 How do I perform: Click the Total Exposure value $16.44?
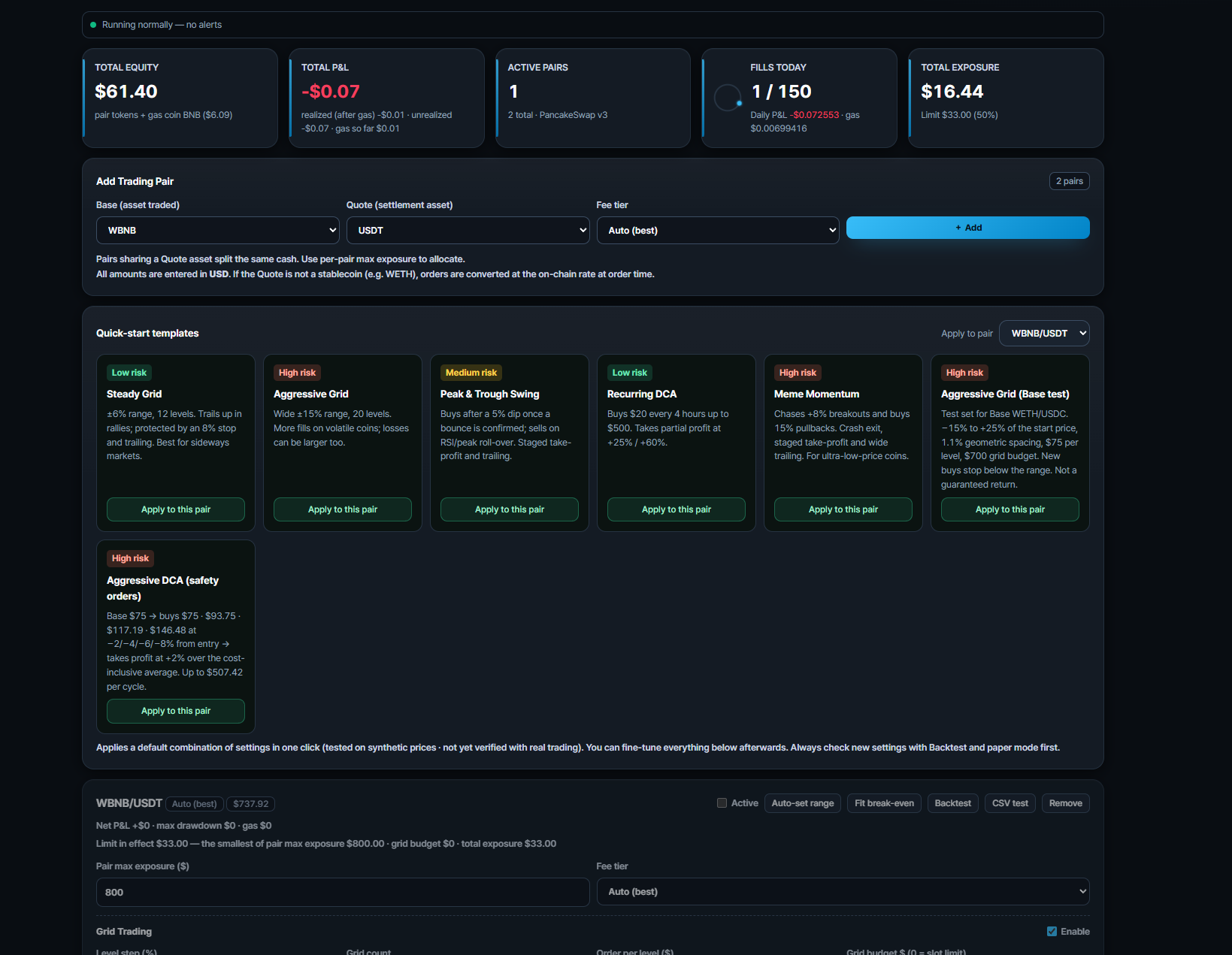952,92
